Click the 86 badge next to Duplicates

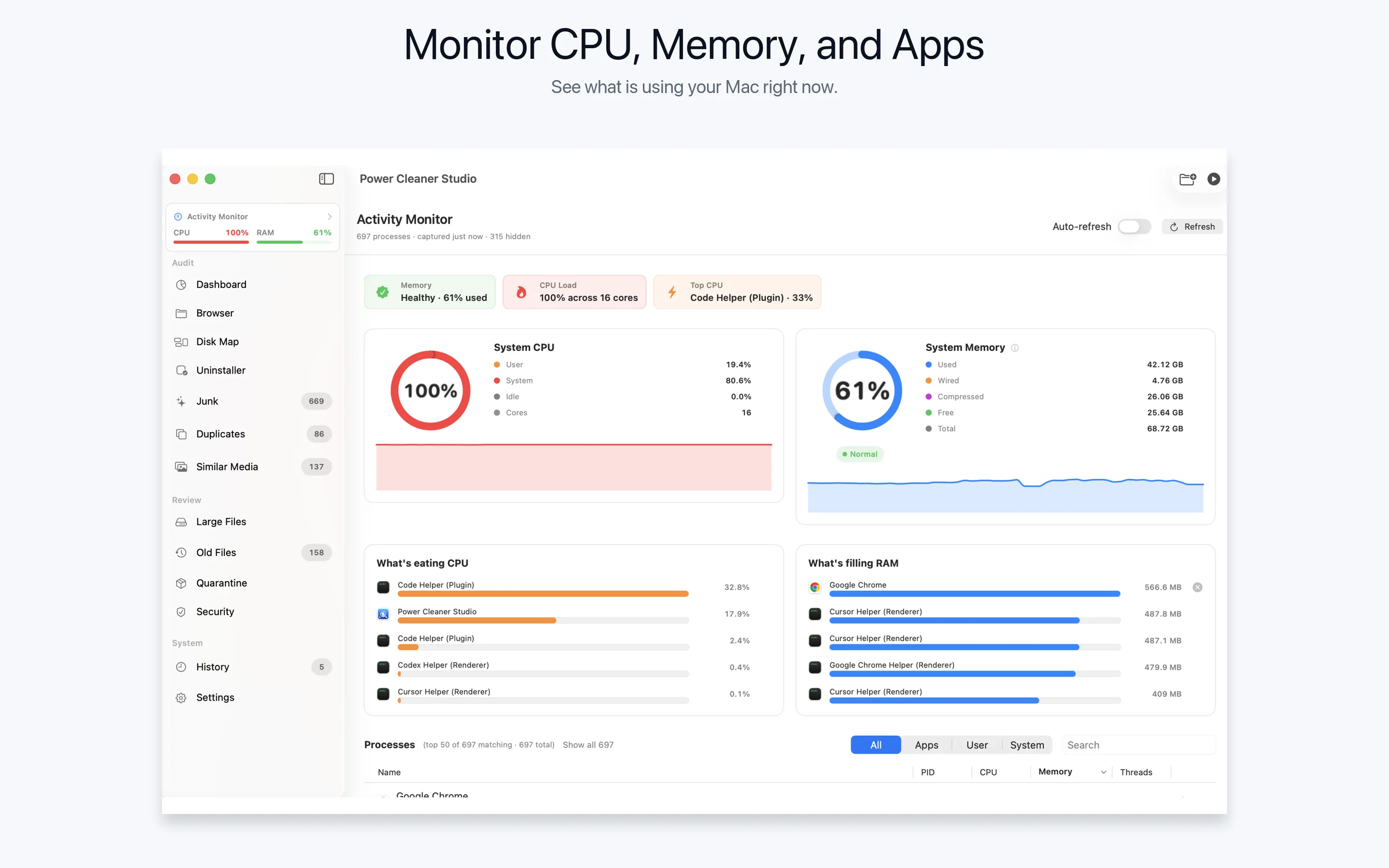click(319, 434)
